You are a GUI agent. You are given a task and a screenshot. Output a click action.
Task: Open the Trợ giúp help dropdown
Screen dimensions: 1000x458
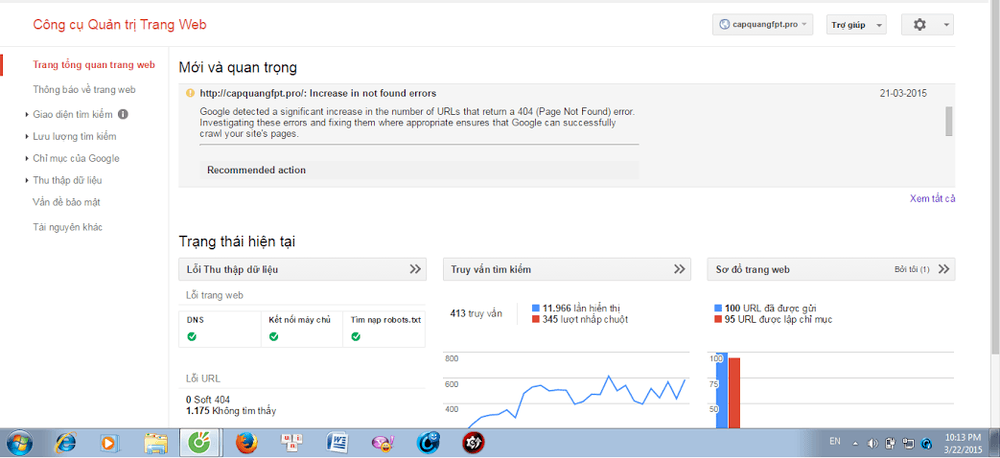point(857,25)
